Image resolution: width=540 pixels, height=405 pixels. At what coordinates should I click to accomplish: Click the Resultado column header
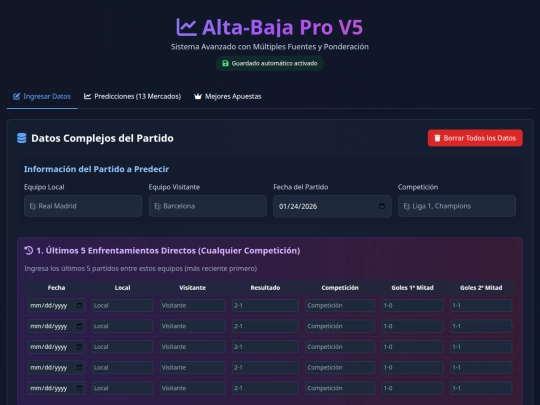pyautogui.click(x=265, y=288)
